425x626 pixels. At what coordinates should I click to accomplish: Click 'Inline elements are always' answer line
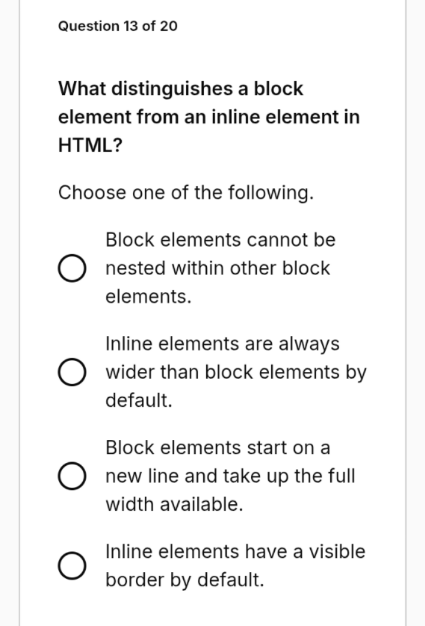pyautogui.click(x=222, y=344)
